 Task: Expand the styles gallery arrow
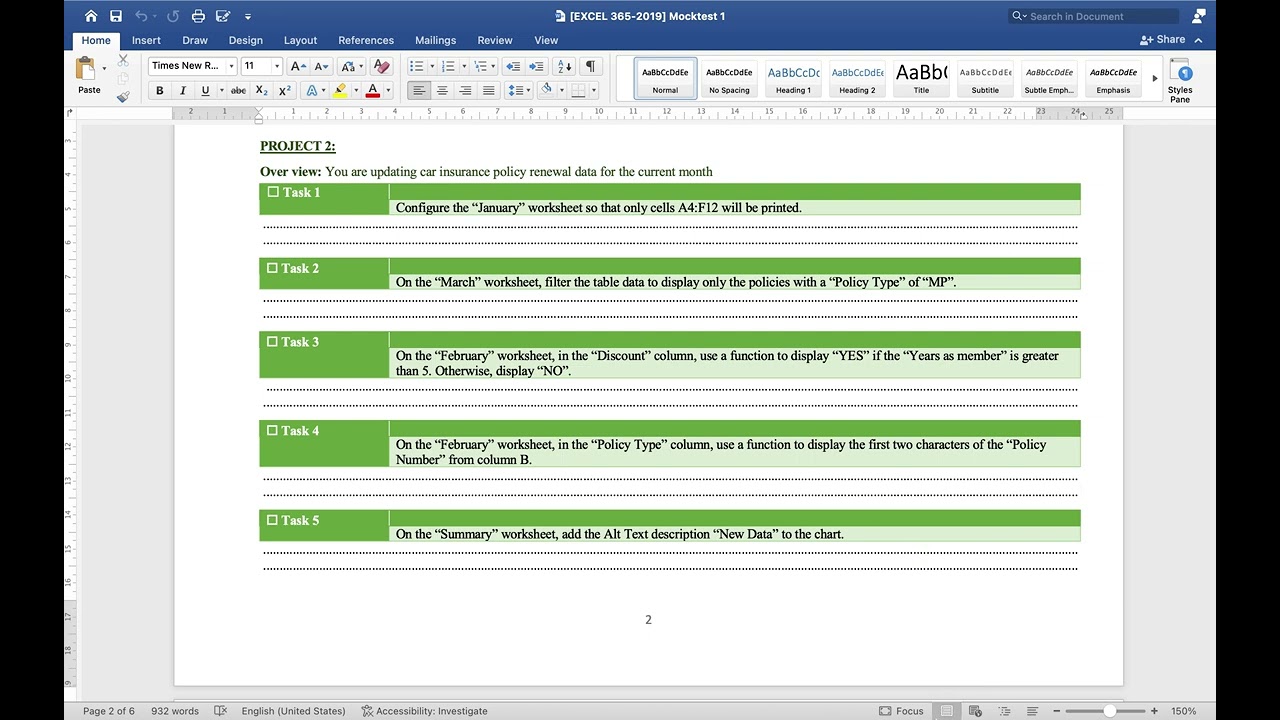[x=1155, y=78]
